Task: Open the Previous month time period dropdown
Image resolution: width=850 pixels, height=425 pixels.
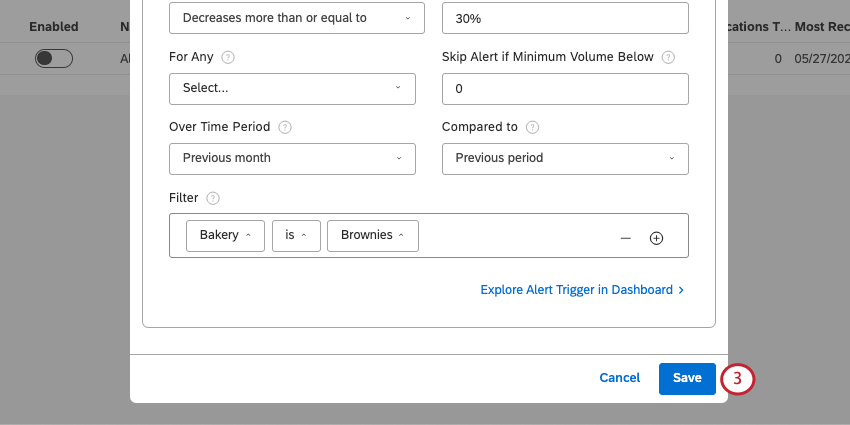Action: 292,158
